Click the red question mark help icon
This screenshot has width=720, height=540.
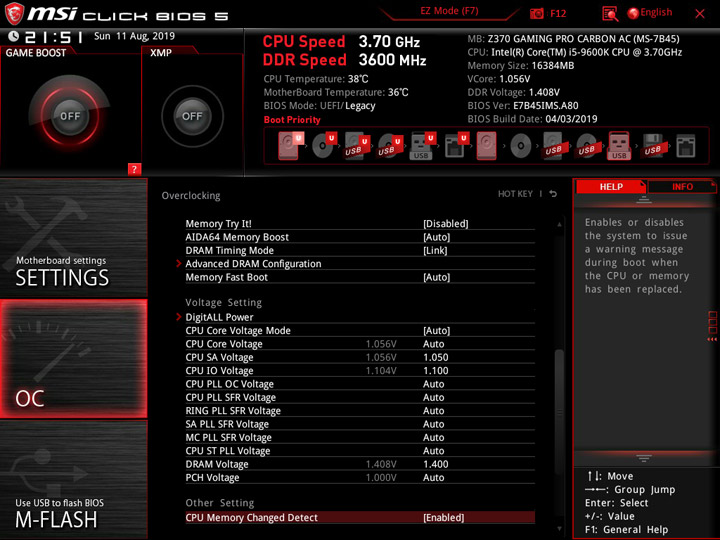pyautogui.click(x=134, y=169)
